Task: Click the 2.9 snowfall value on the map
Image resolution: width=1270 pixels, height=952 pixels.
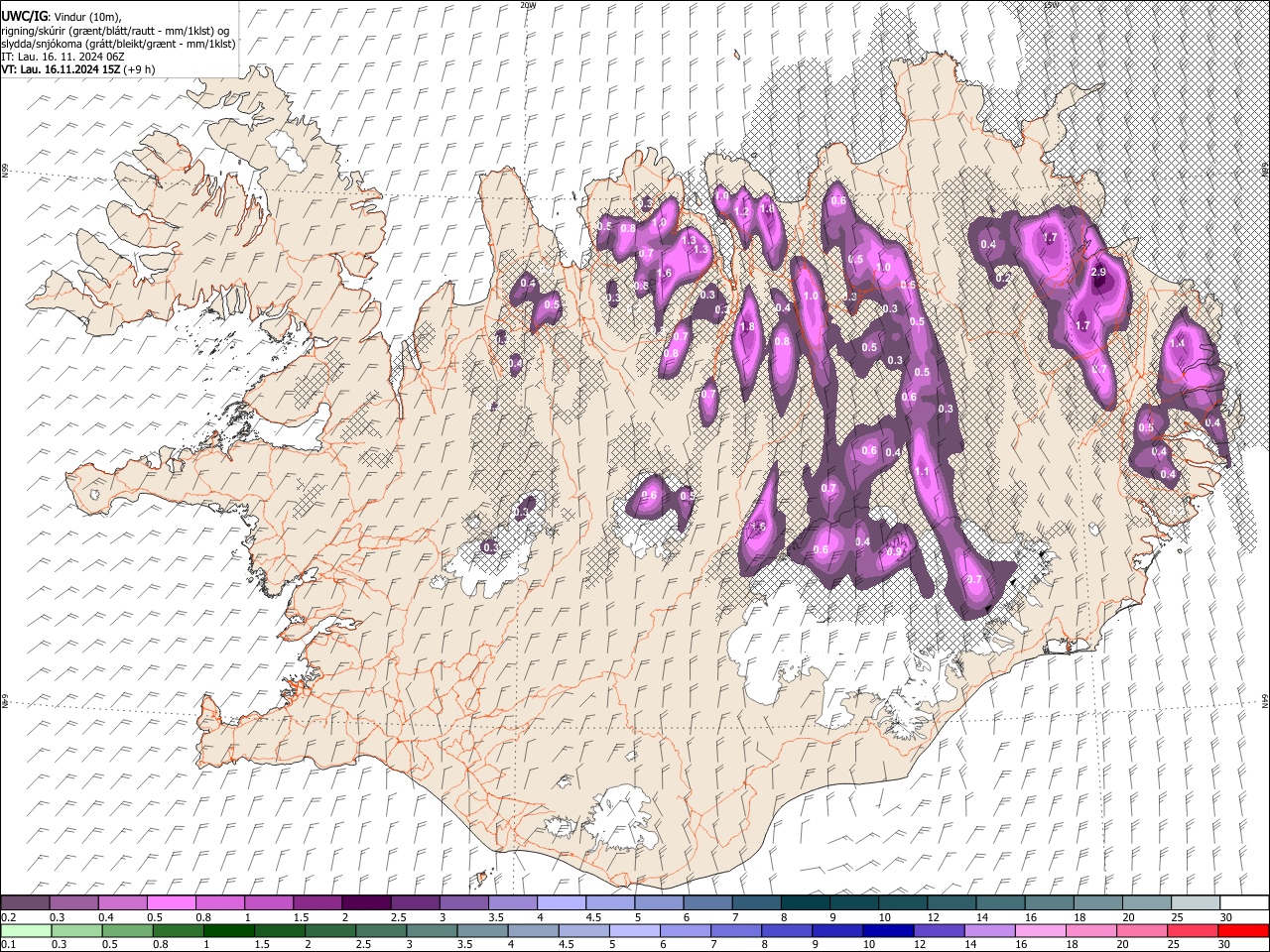Action: pos(1098,272)
